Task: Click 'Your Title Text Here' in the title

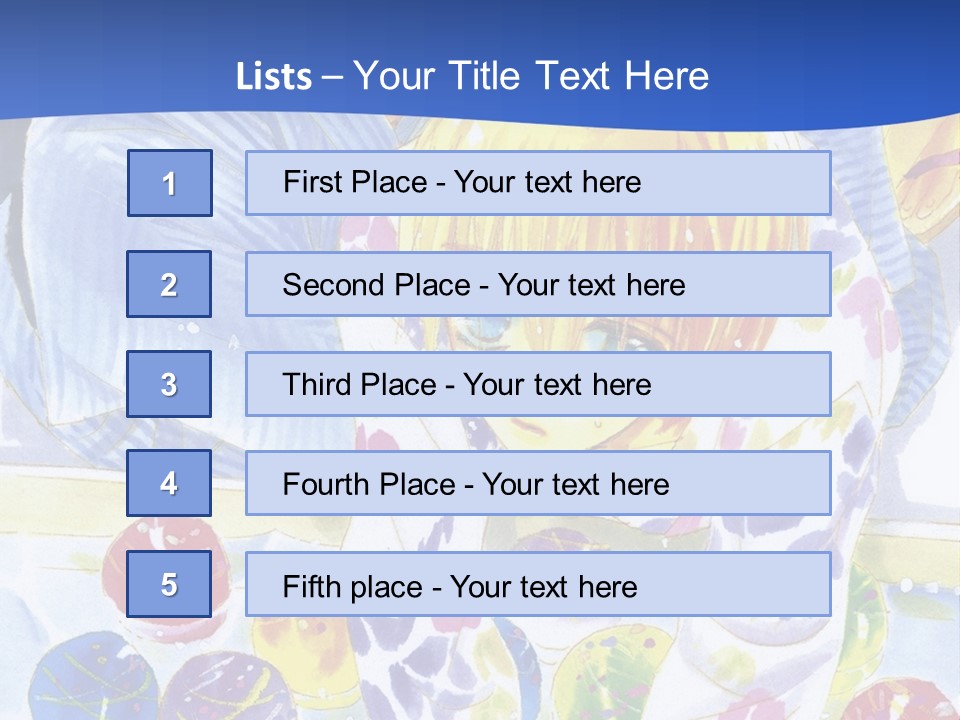Action: [x=531, y=77]
